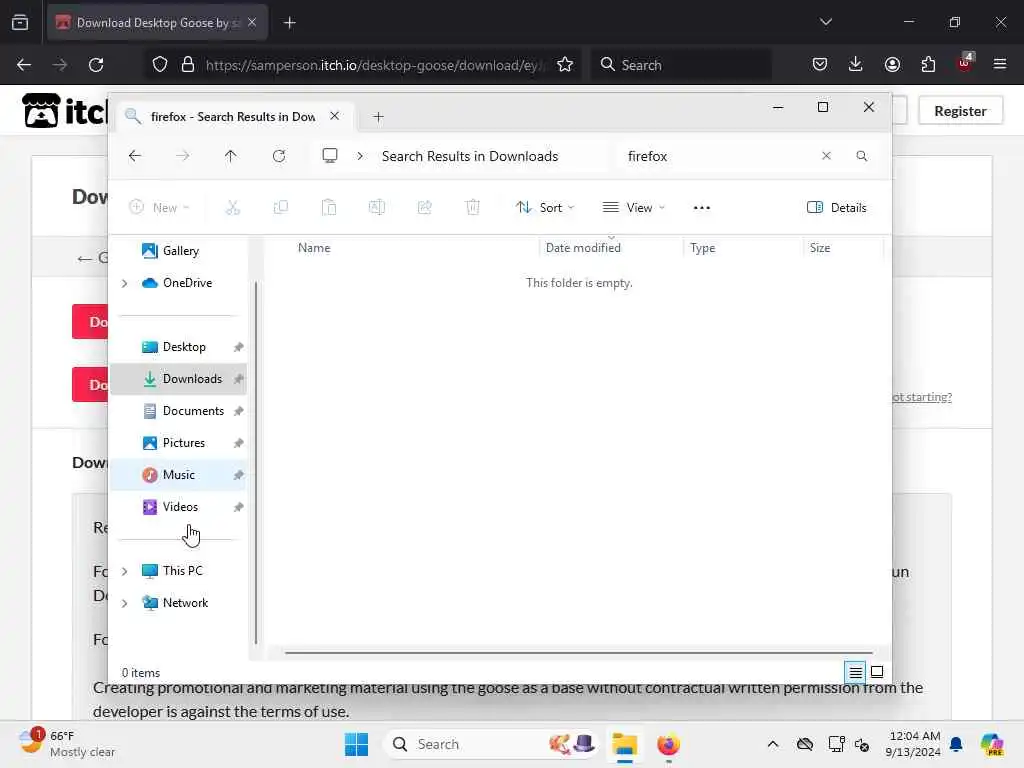Open Videos quick access folder
The width and height of the screenshot is (1024, 768).
click(178, 507)
